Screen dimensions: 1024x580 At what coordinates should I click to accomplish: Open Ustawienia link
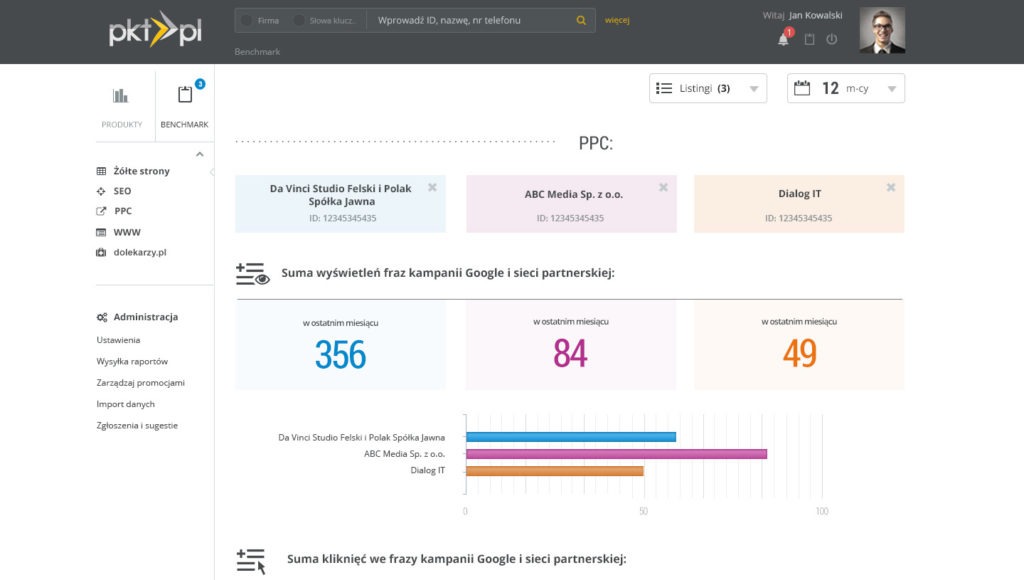(118, 340)
